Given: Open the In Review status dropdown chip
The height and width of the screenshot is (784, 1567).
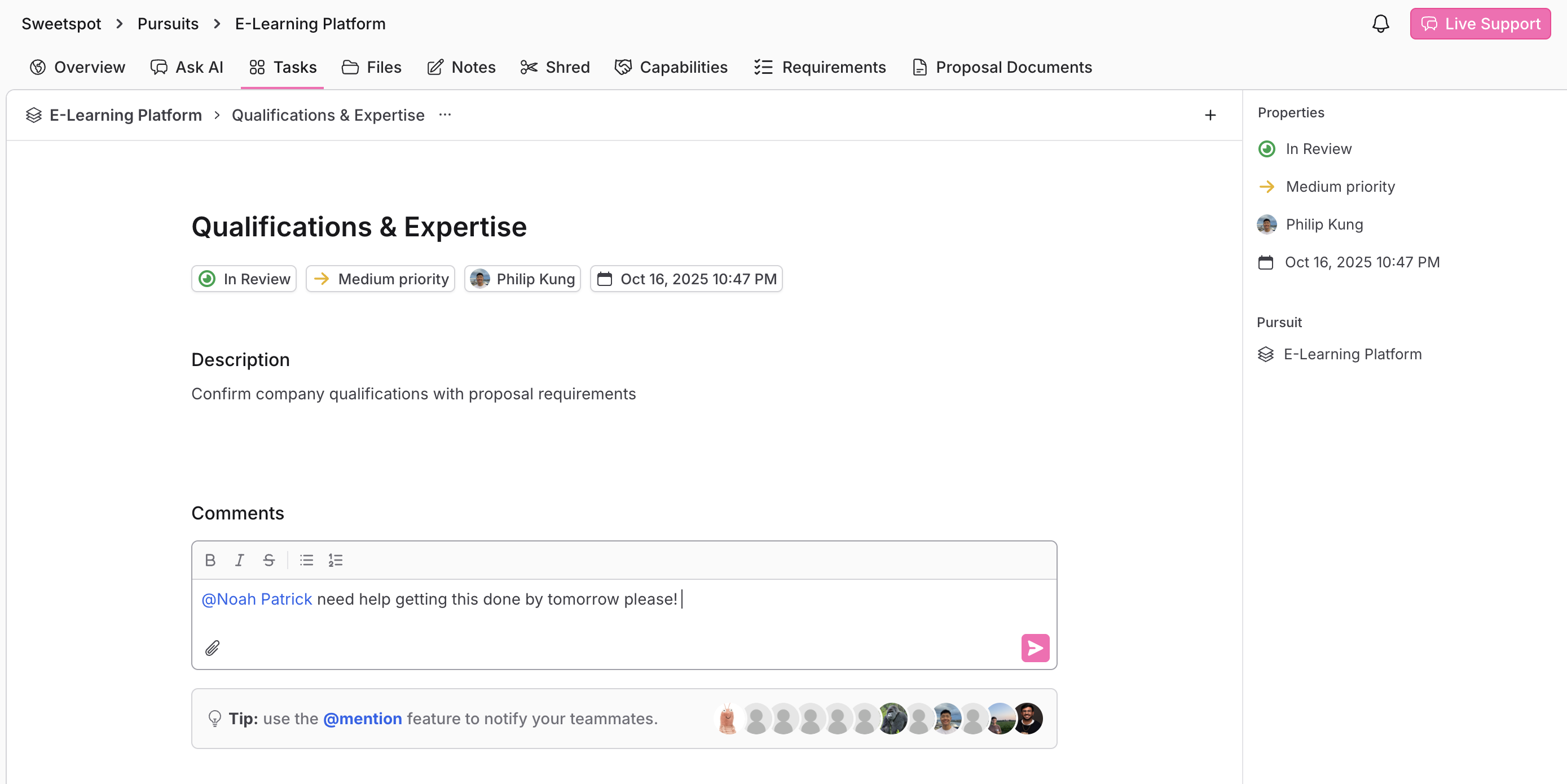Looking at the screenshot, I should pyautogui.click(x=244, y=279).
